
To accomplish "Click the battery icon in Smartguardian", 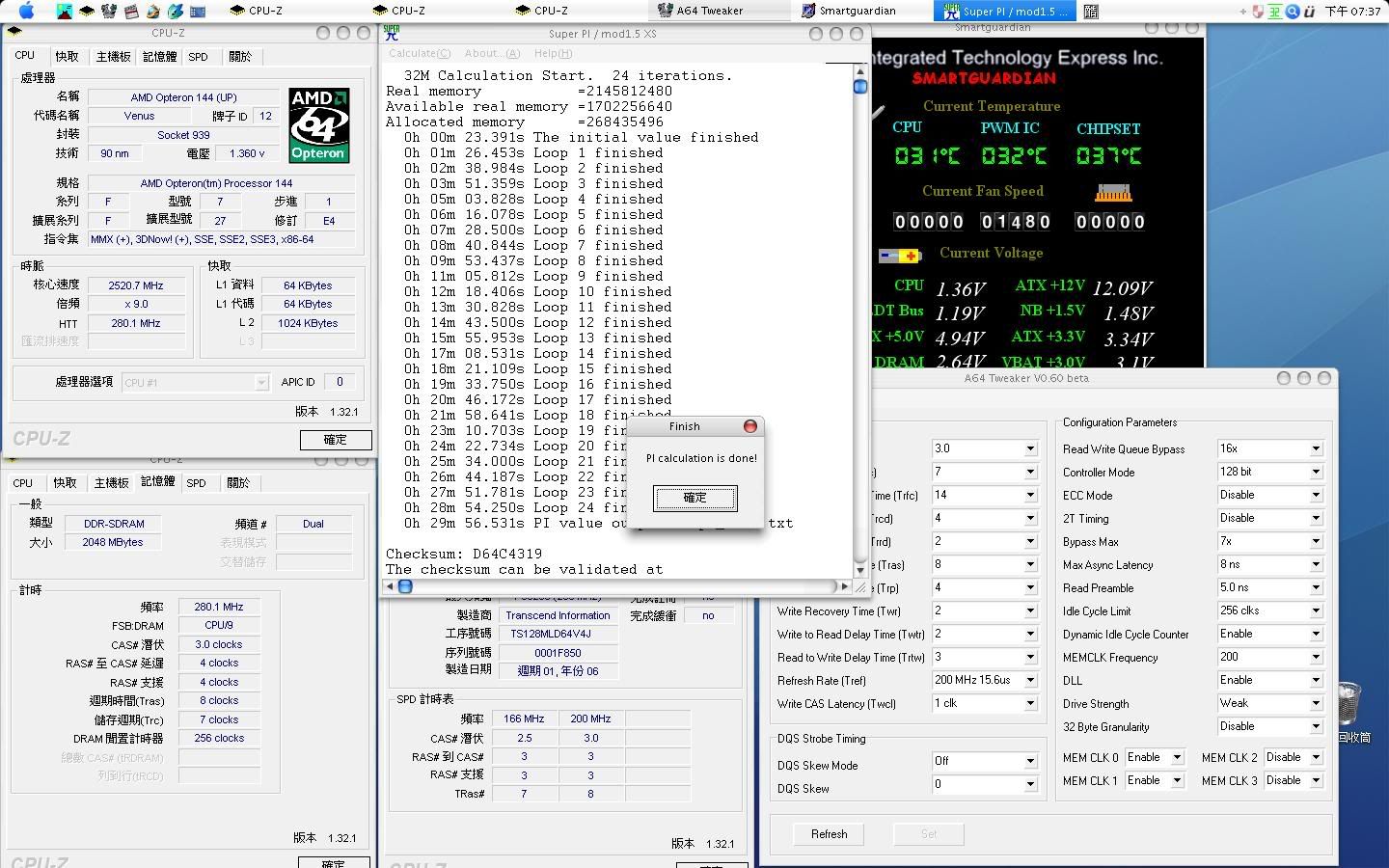I will (900, 256).
